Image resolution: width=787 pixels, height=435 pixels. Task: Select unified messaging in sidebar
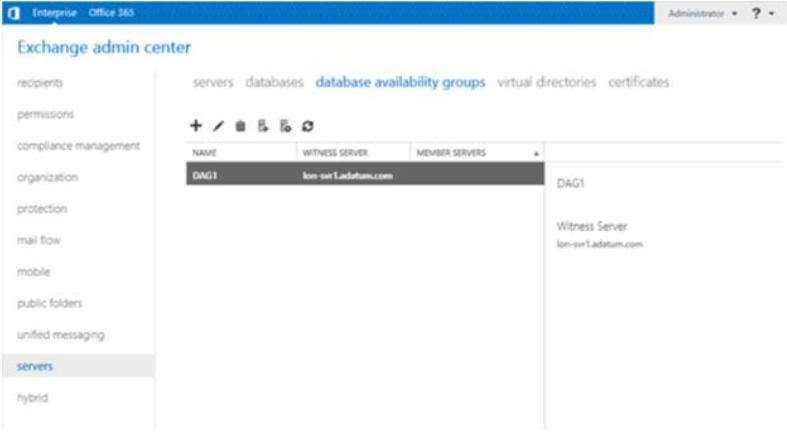(61, 335)
